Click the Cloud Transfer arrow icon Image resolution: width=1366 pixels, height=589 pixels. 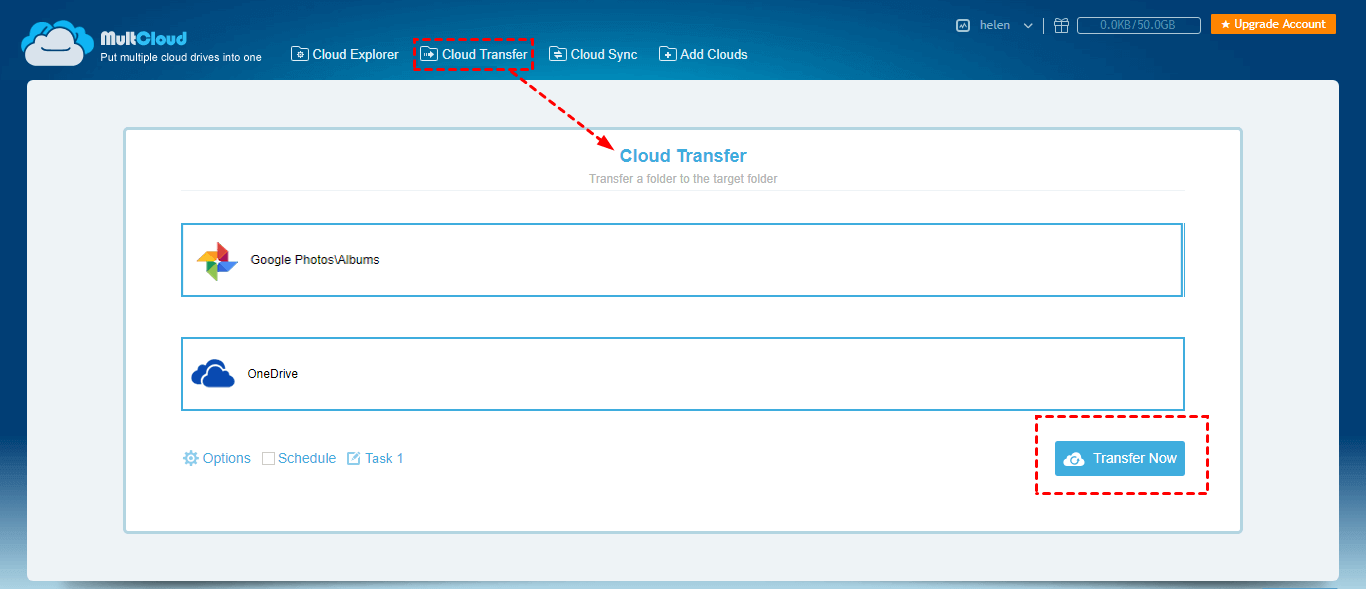point(429,54)
